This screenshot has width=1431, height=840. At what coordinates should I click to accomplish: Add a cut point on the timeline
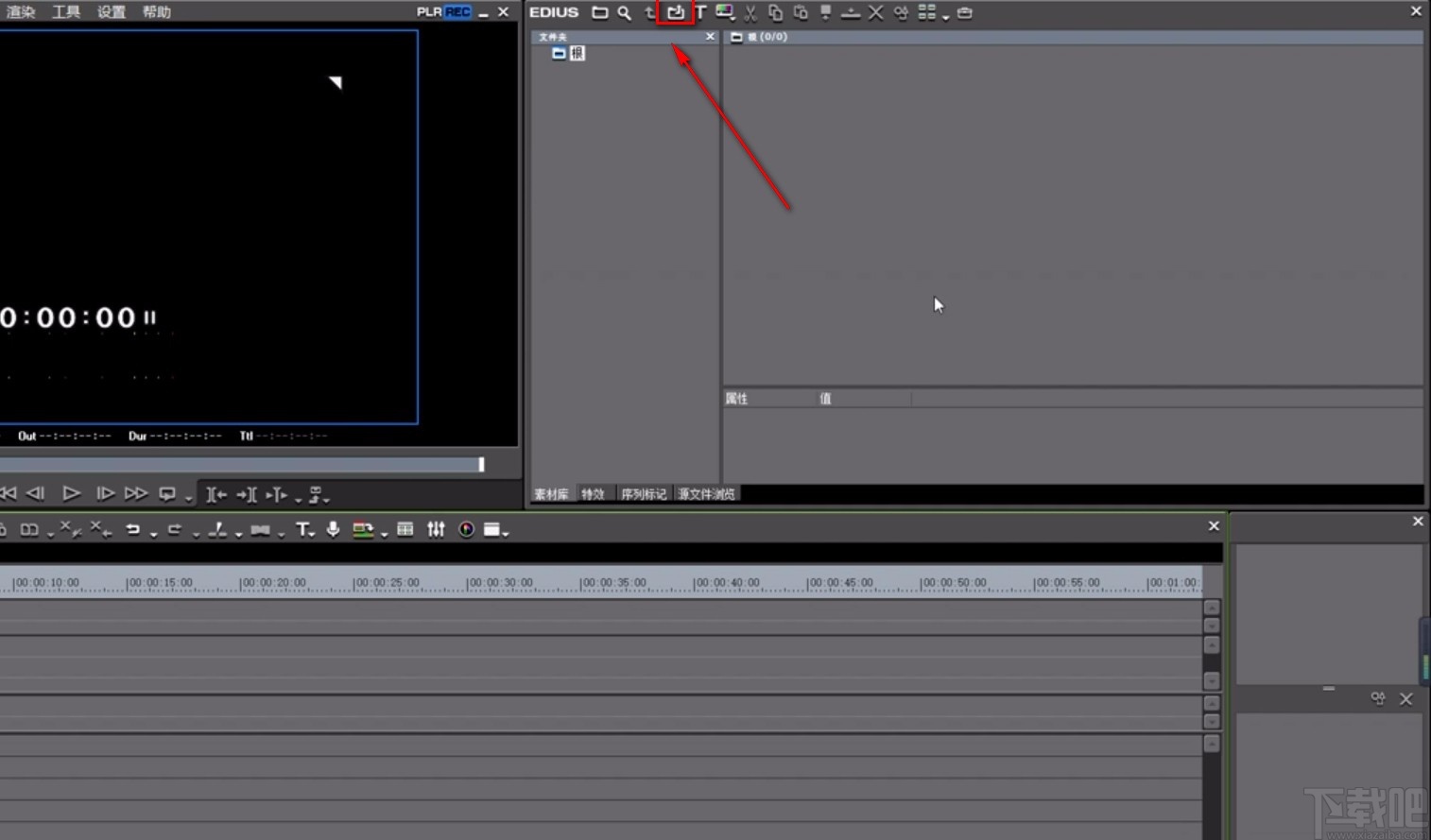217,529
